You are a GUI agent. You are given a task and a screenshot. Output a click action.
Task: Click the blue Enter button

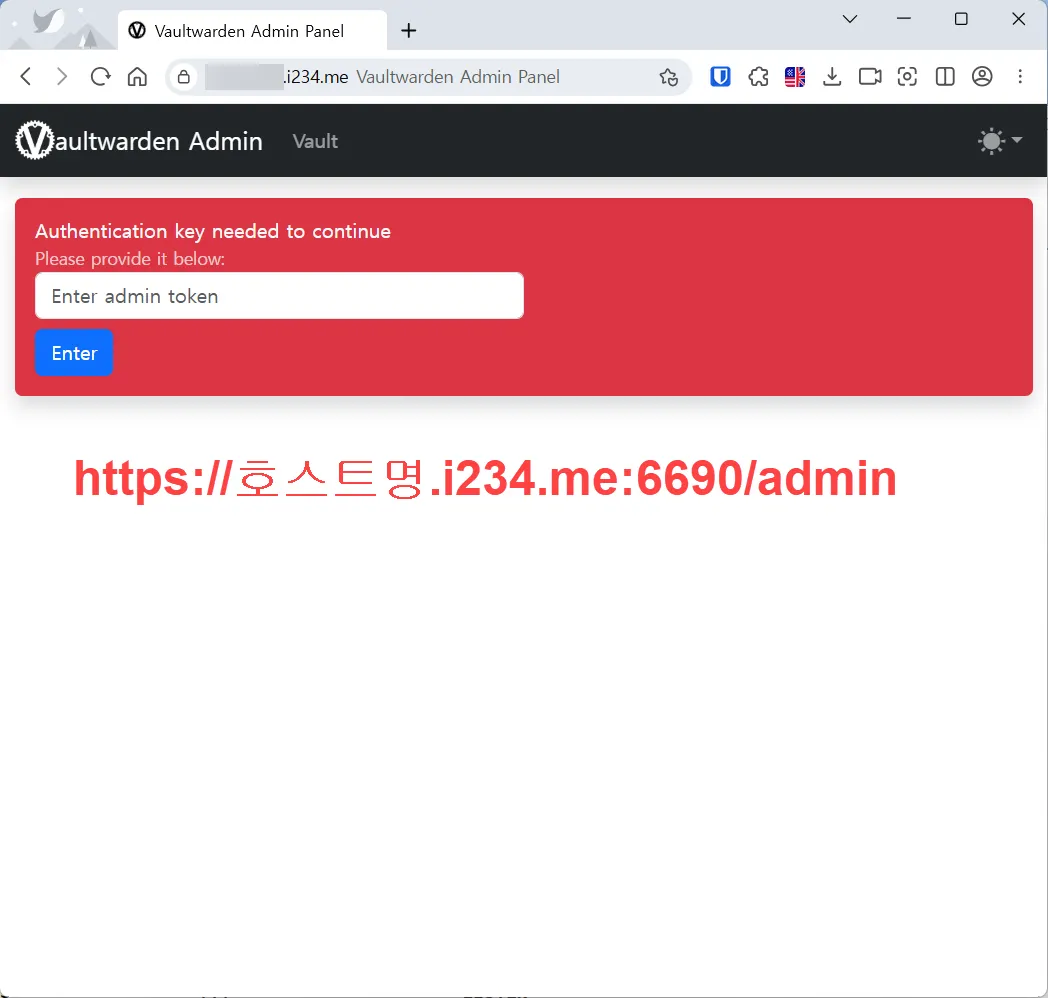click(74, 353)
